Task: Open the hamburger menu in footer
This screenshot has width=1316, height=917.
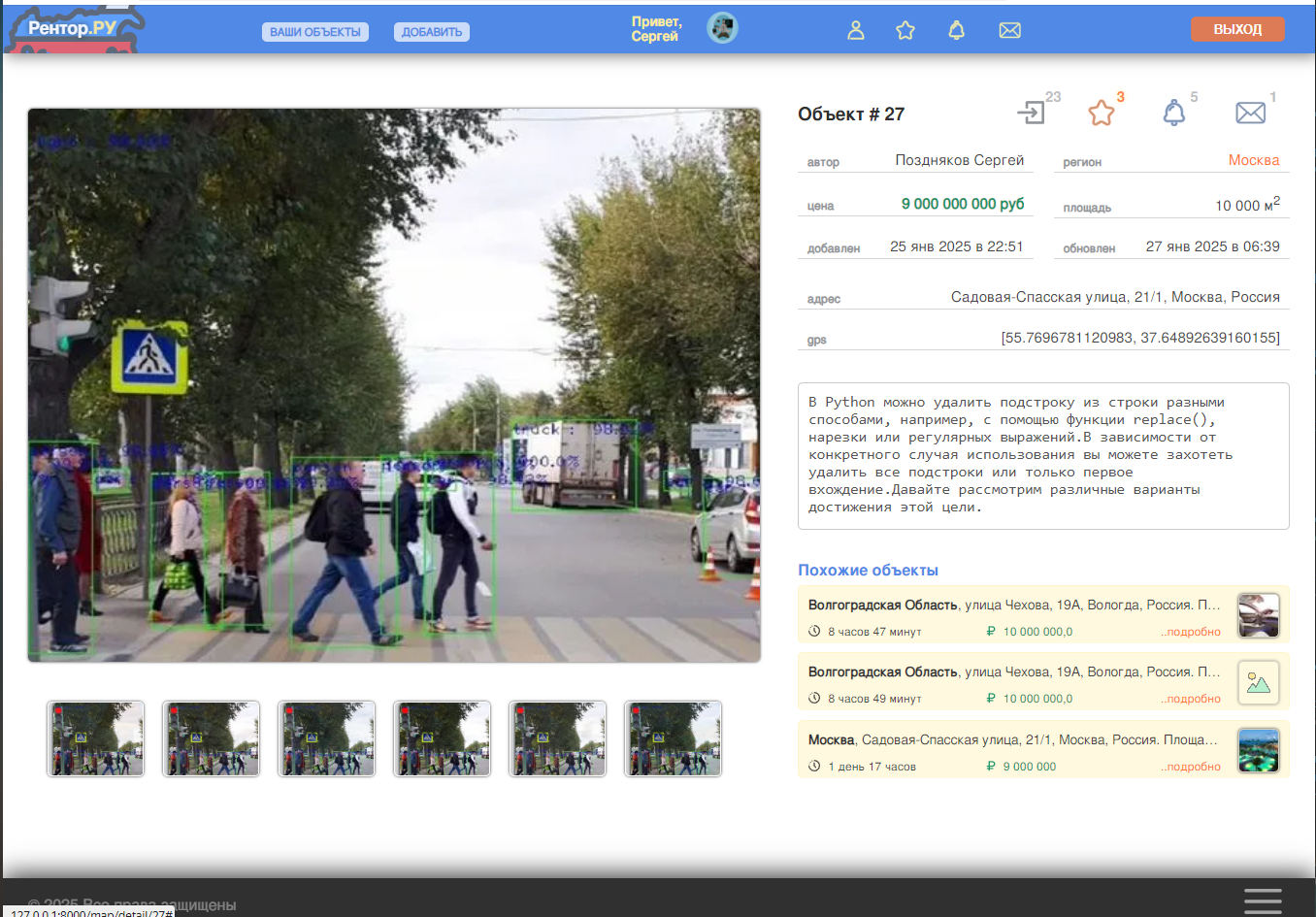Action: 1263,901
